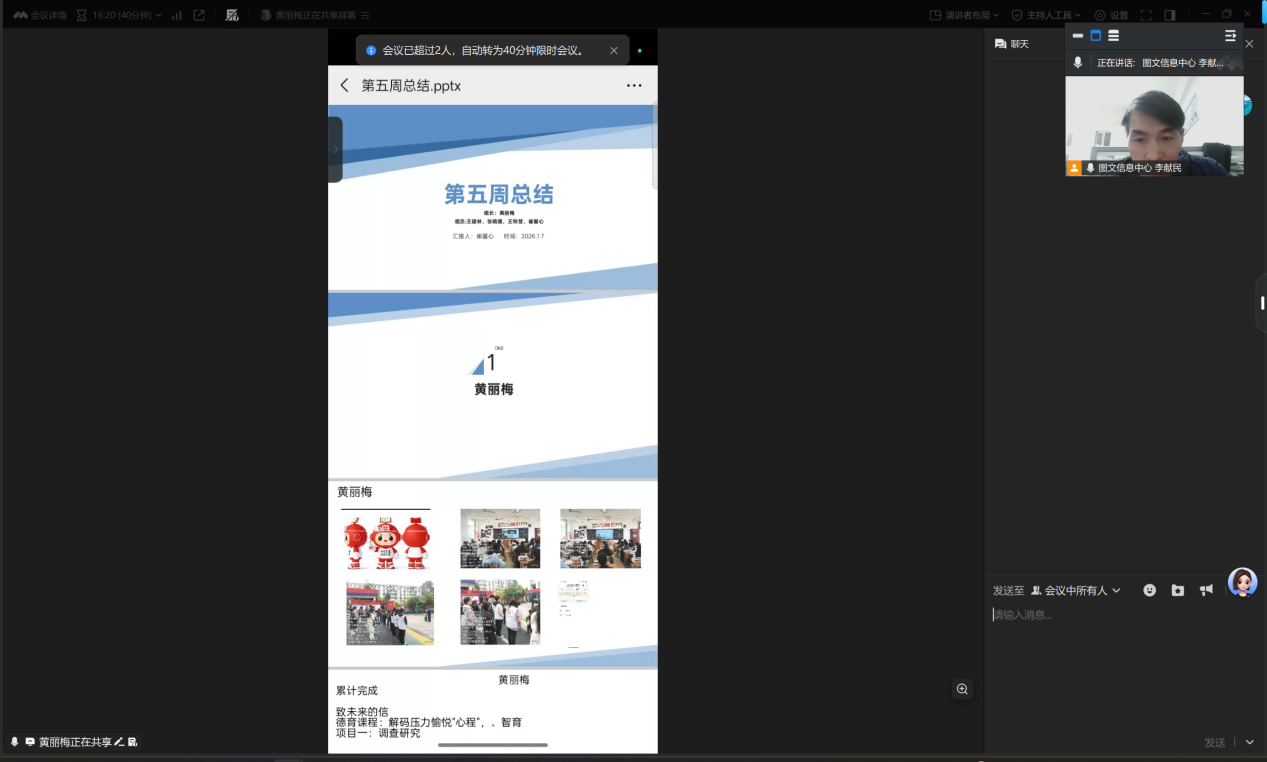Open 设置 settings in the top bar
1267x762 pixels.
pyautogui.click(x=1111, y=15)
